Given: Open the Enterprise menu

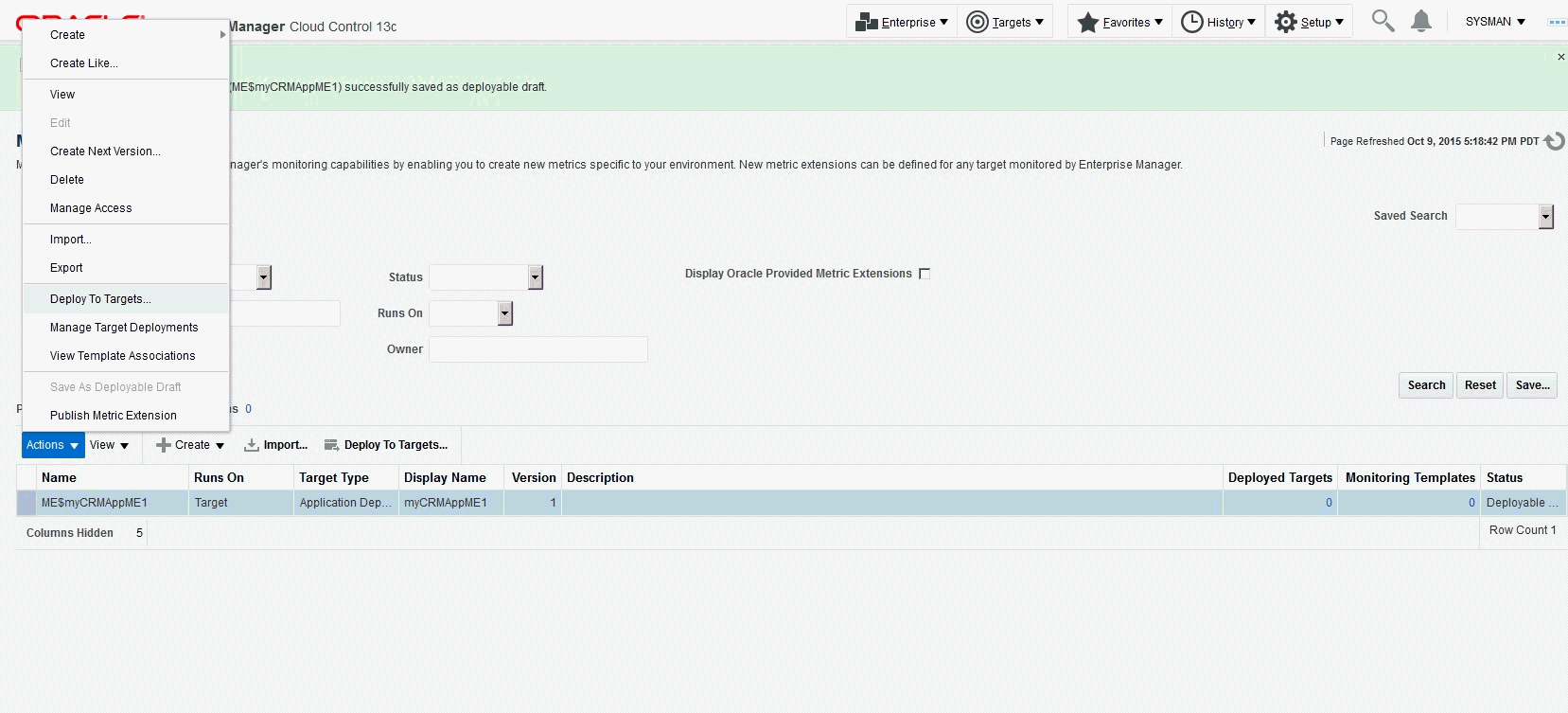Looking at the screenshot, I should tap(901, 22).
